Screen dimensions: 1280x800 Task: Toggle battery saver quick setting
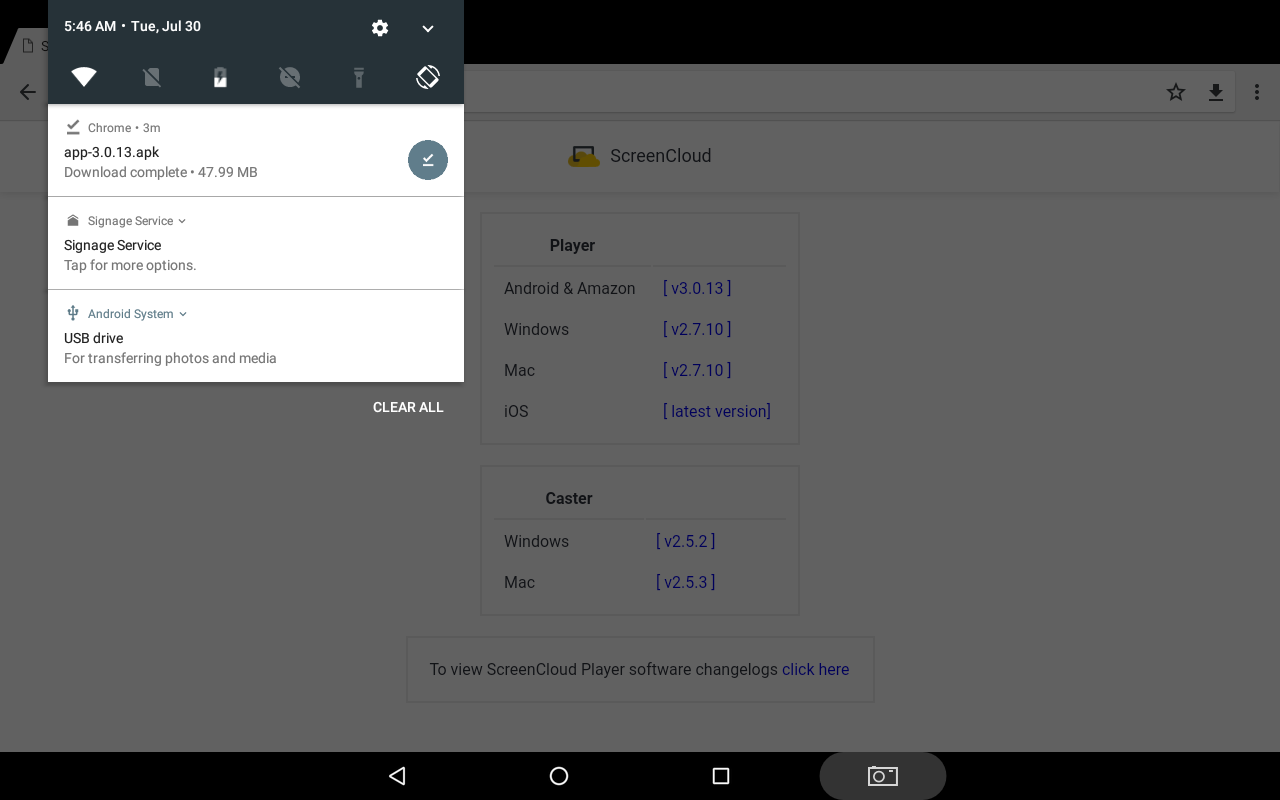221,77
